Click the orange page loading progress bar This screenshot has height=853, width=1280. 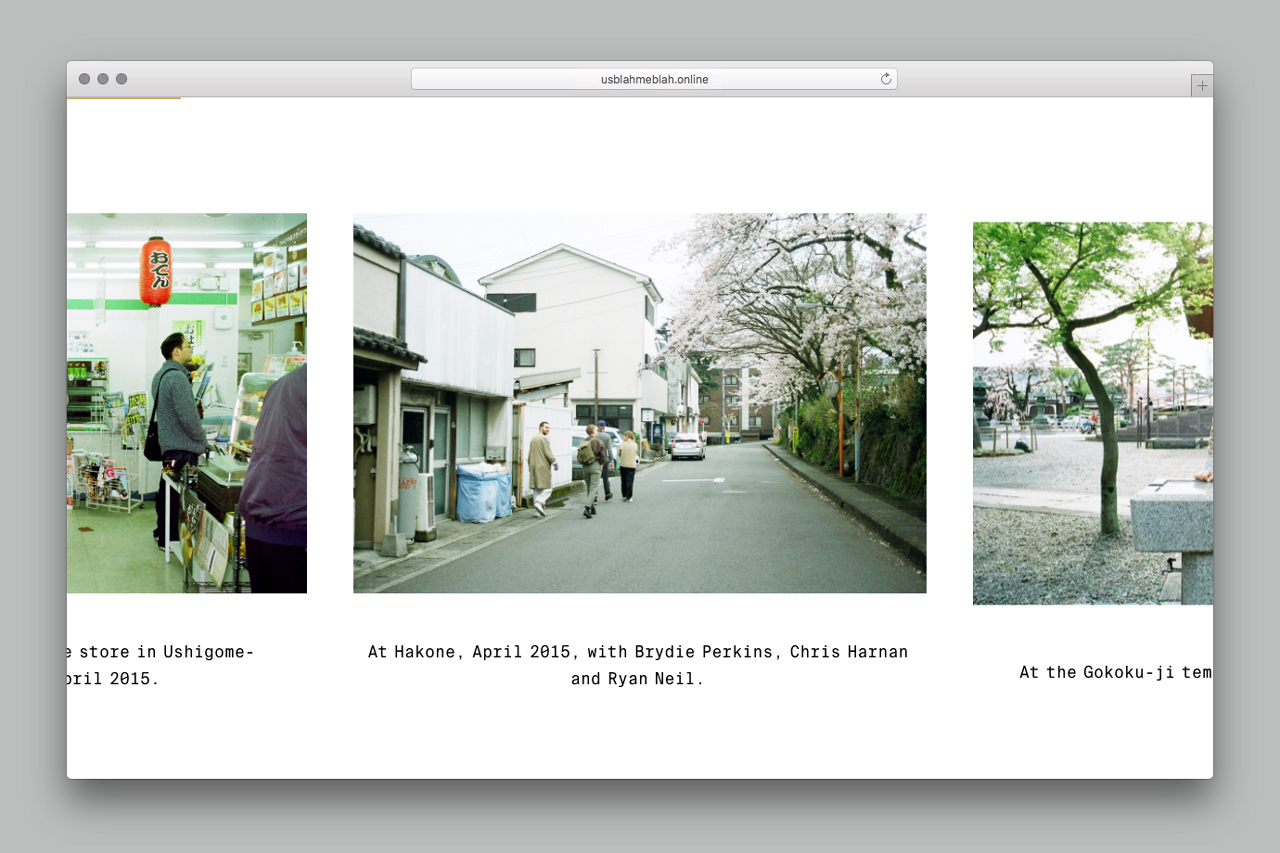point(123,98)
